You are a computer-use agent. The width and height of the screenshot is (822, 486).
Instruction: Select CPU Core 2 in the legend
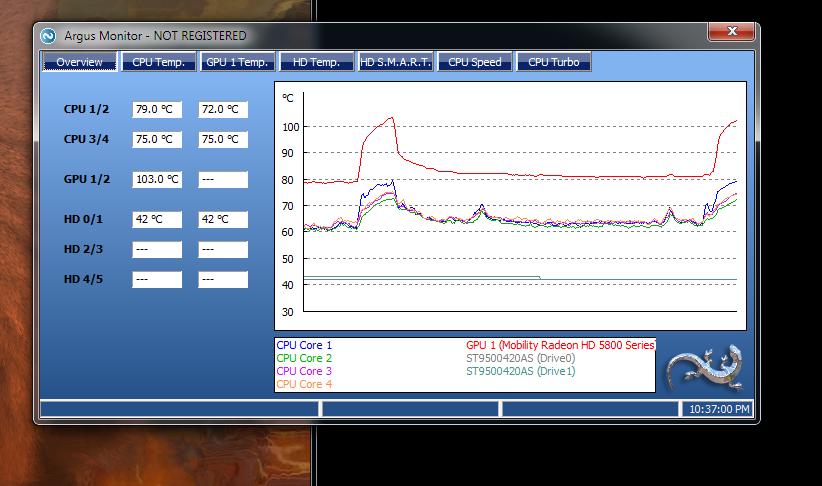click(x=304, y=358)
